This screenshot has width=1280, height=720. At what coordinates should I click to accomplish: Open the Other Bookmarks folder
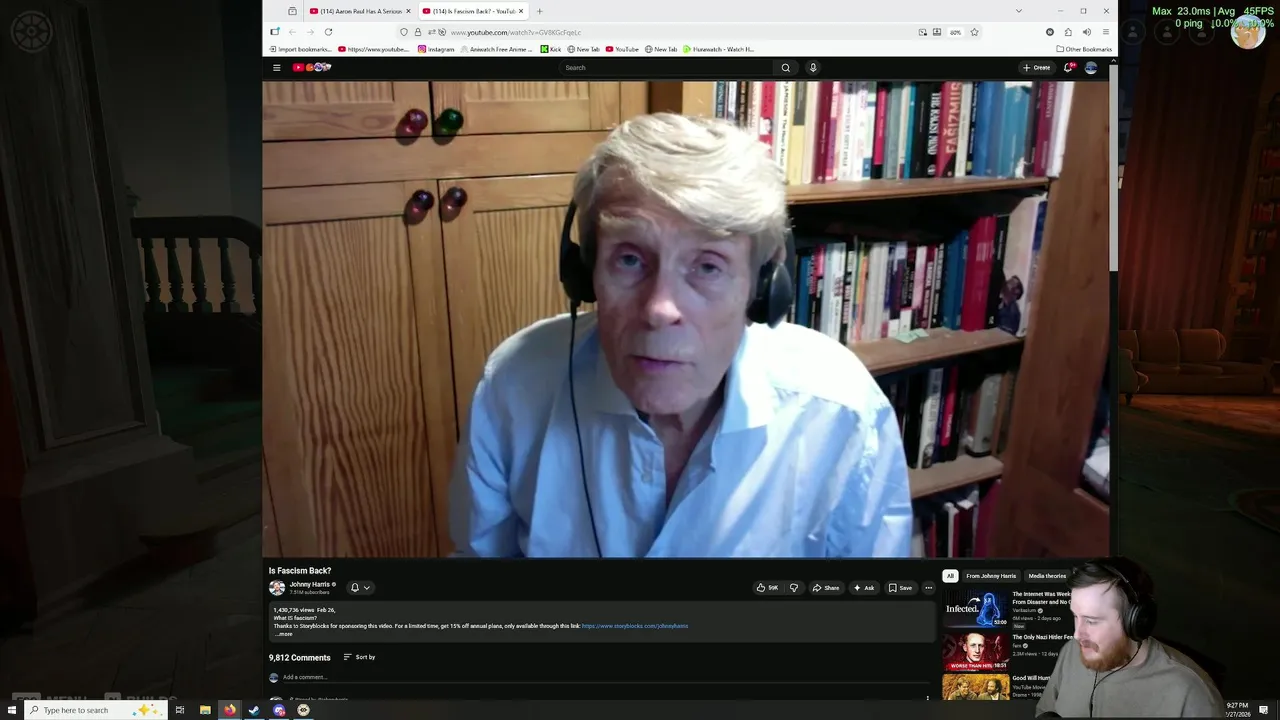1084,49
